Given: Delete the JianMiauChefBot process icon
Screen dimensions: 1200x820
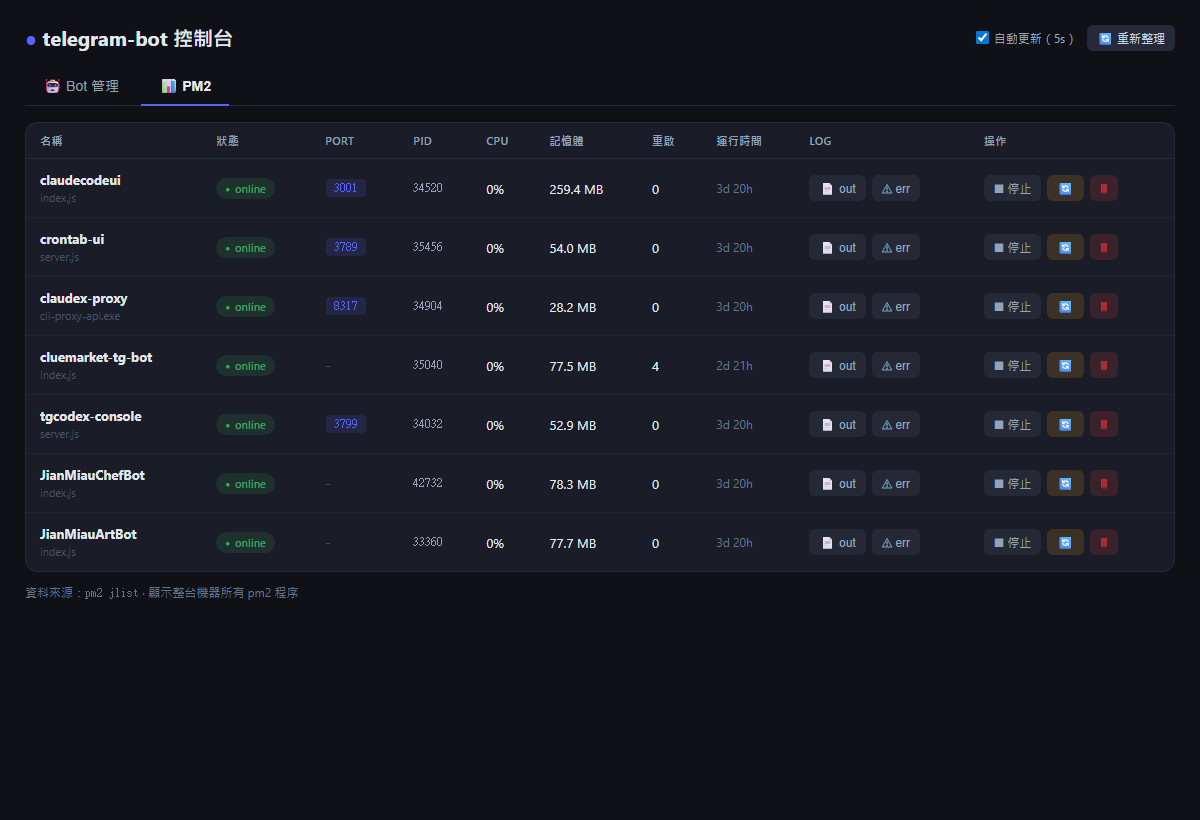Looking at the screenshot, I should click(1104, 483).
